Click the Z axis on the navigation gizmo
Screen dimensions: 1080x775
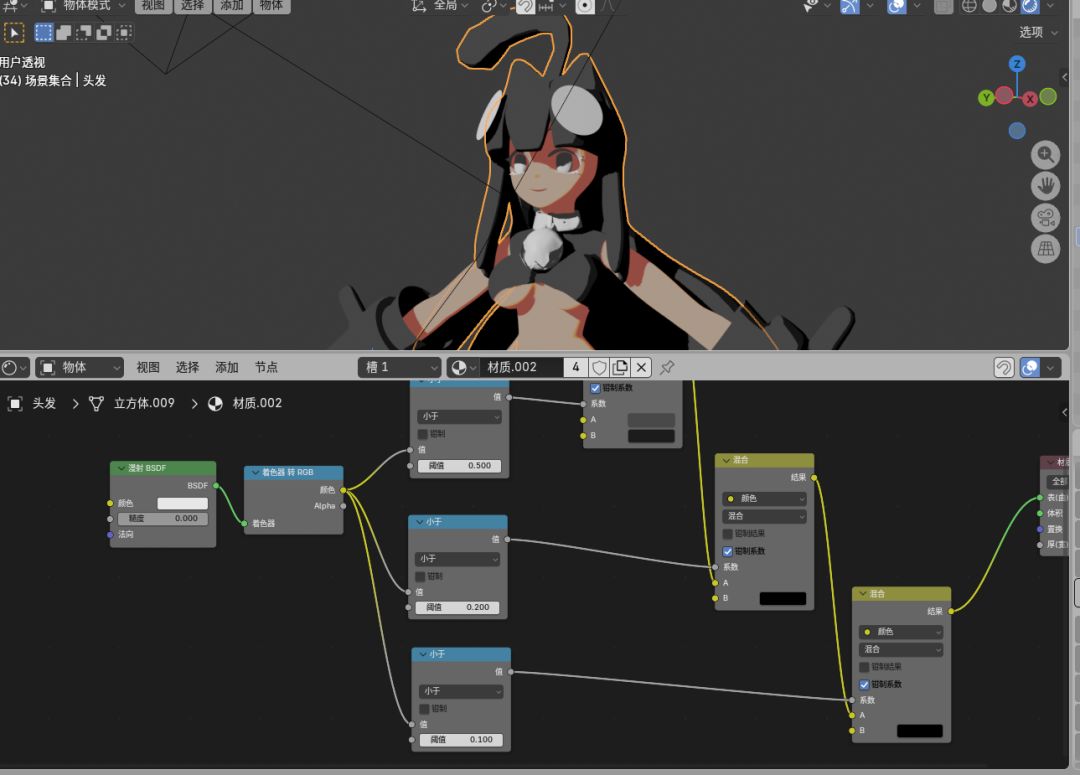click(1017, 64)
